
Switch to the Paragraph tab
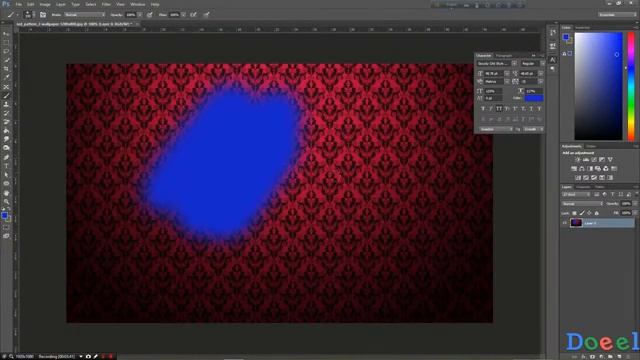(x=504, y=56)
